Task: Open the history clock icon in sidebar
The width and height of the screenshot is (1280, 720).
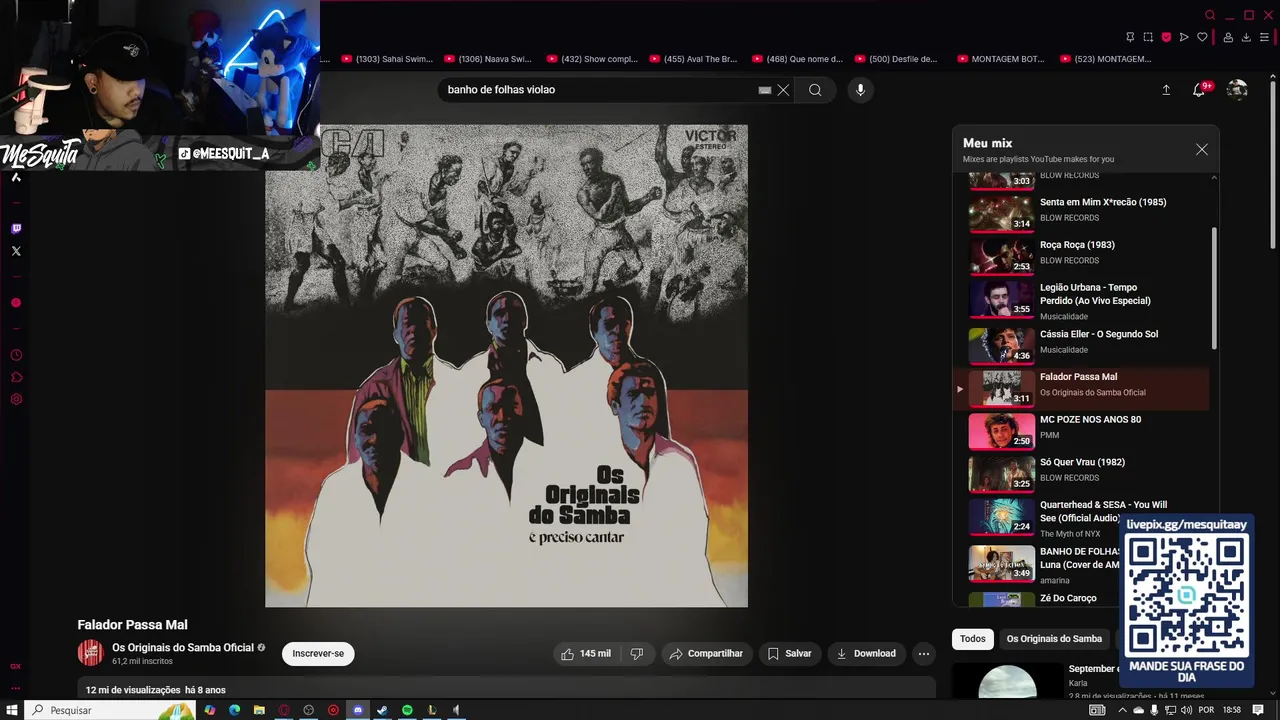Action: (x=16, y=355)
